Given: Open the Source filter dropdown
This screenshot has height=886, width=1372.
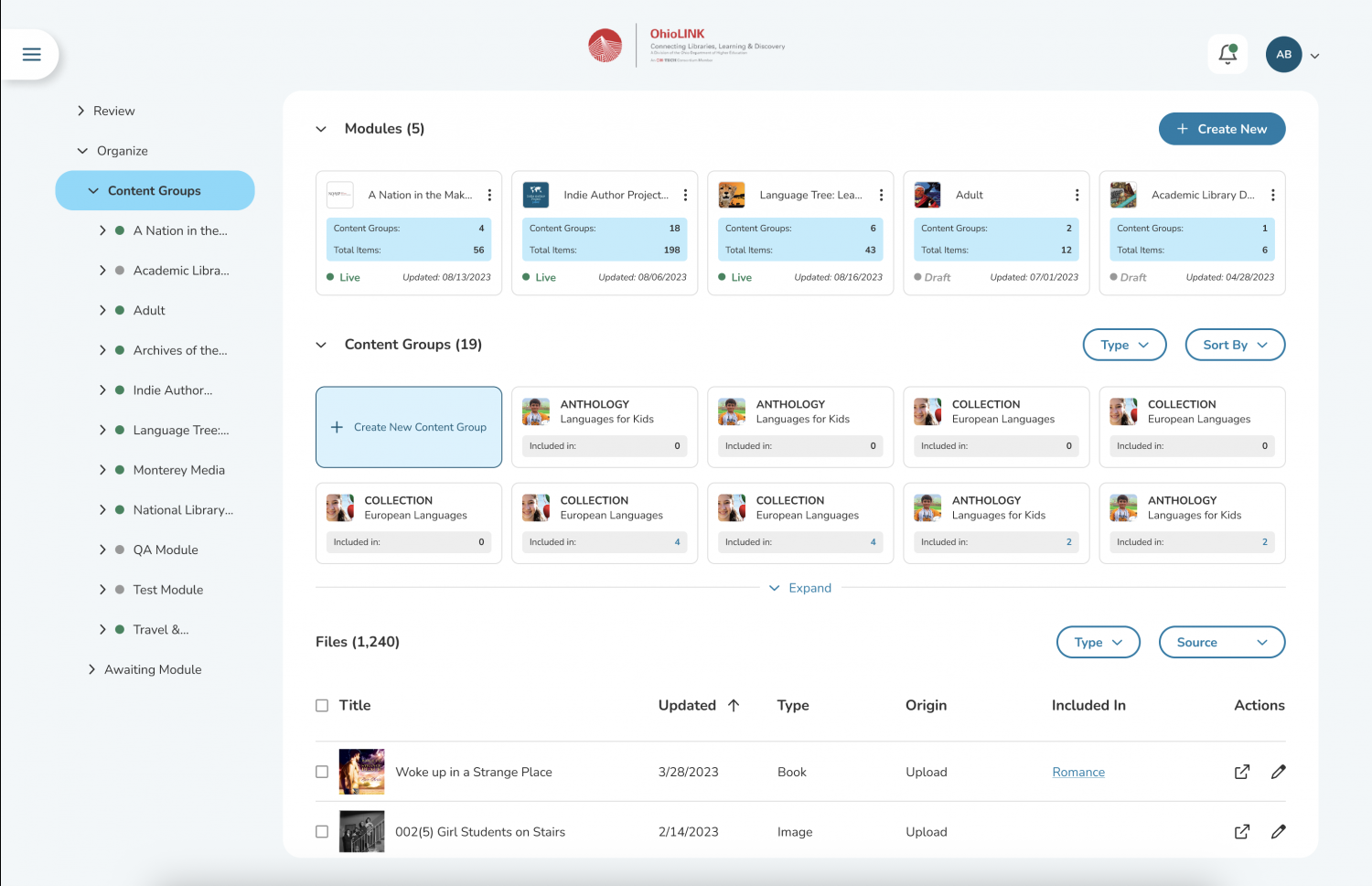Looking at the screenshot, I should [x=1221, y=642].
